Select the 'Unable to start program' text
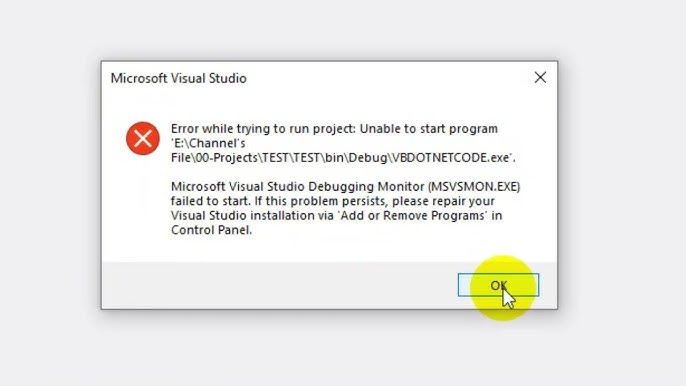The image size is (686, 386). point(429,129)
